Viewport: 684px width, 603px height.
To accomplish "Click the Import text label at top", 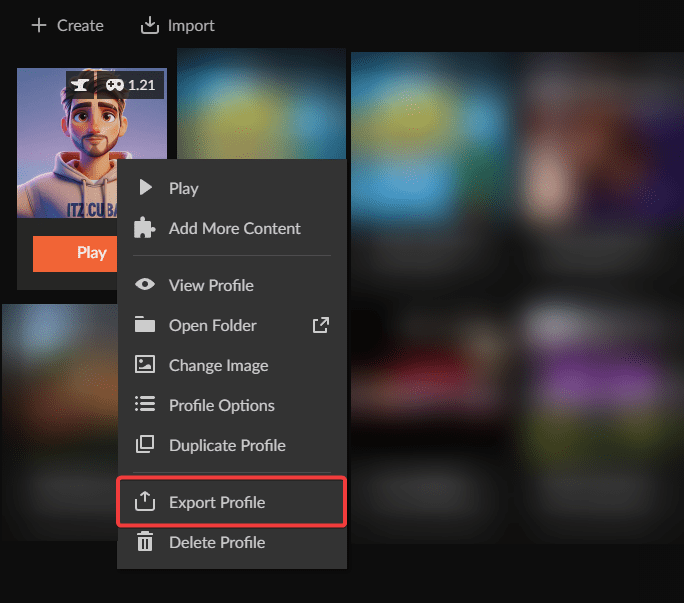I will [191, 25].
